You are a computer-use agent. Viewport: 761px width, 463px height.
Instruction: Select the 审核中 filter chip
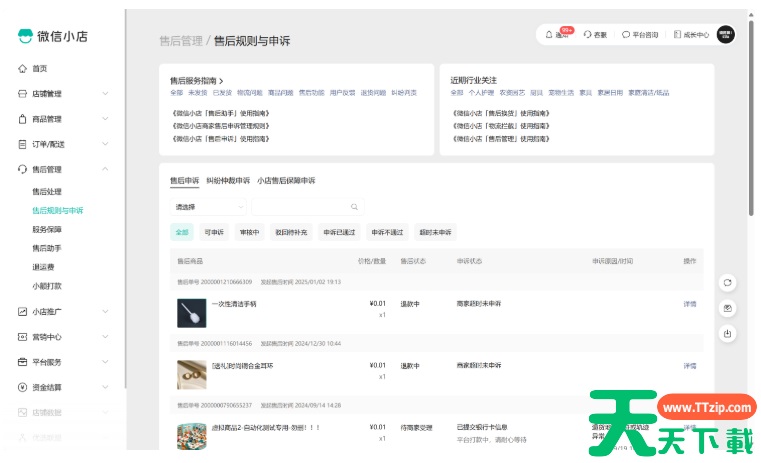[x=249, y=232]
